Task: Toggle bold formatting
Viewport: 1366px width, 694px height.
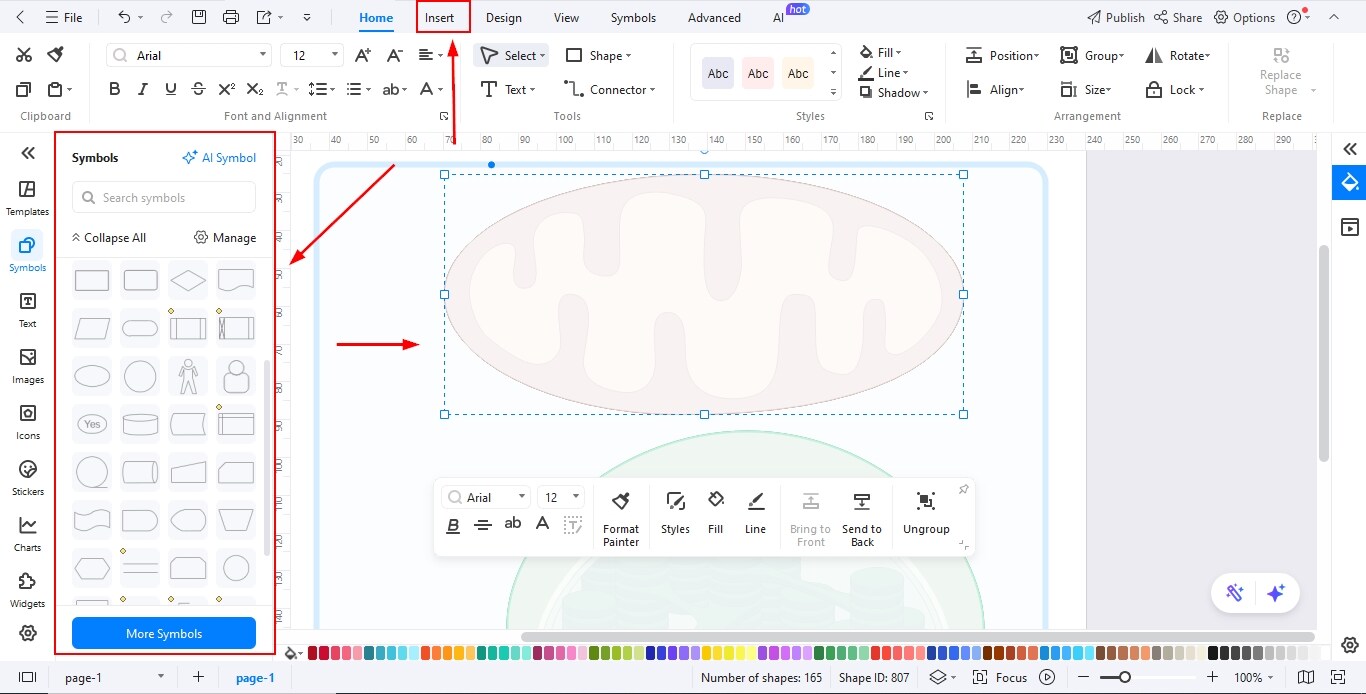Action: 114,88
